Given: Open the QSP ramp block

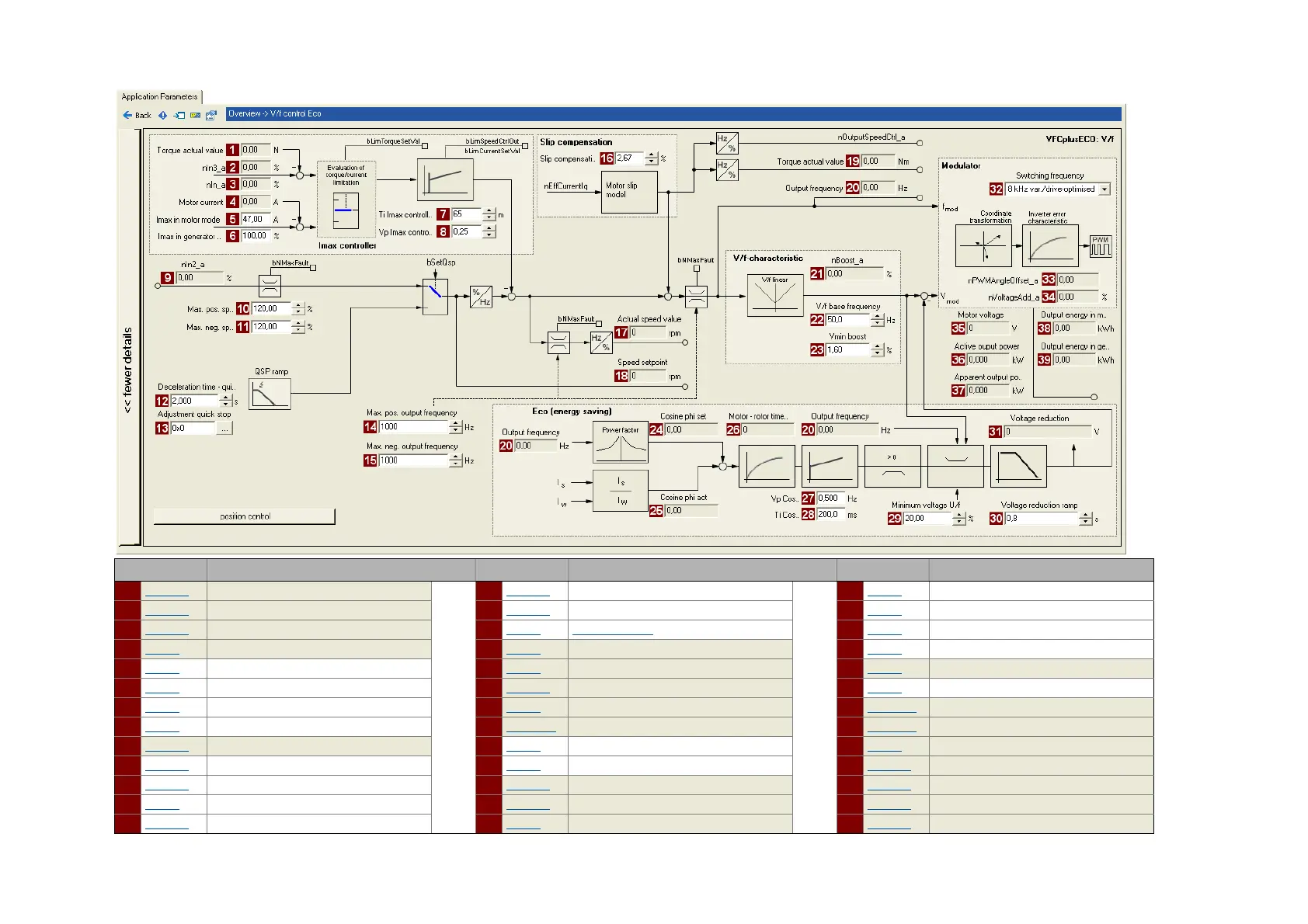Looking at the screenshot, I should tap(270, 394).
